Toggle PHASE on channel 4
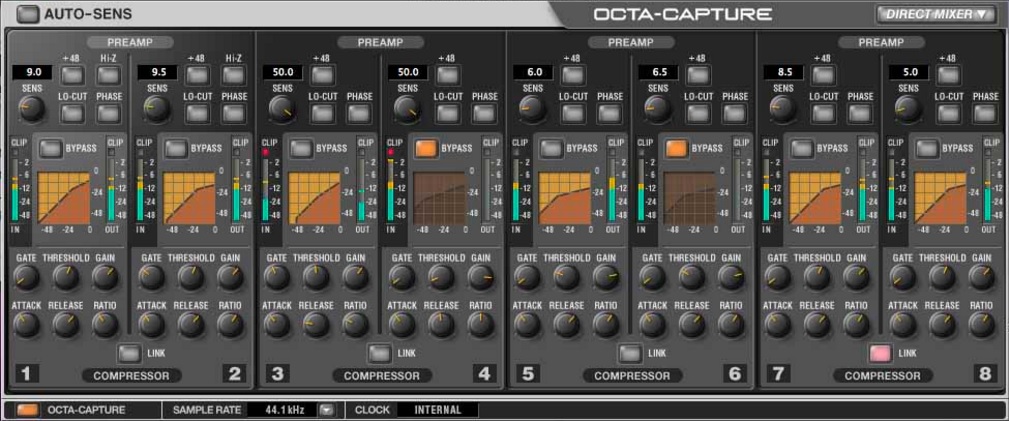This screenshot has width=1009, height=421. coord(485,113)
